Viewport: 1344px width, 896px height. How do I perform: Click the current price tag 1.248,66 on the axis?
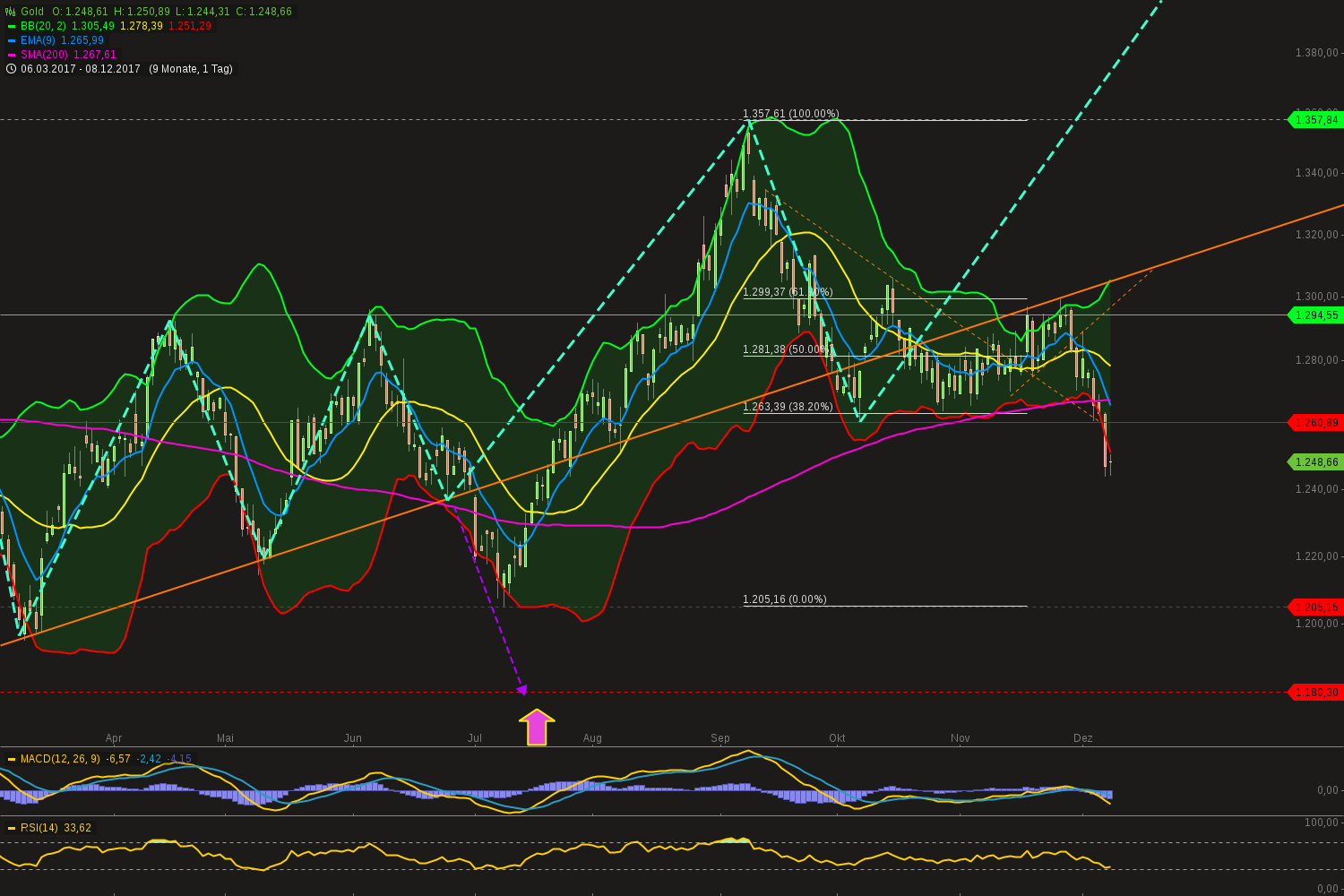tap(1315, 462)
